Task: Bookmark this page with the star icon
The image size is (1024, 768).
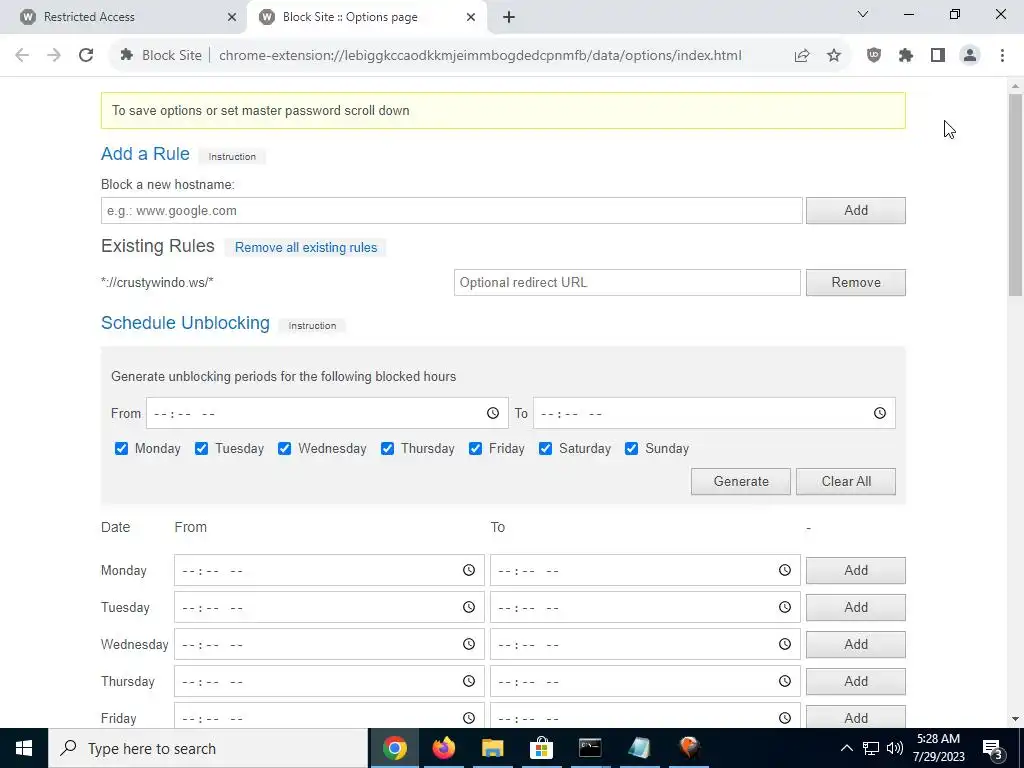Action: (834, 56)
